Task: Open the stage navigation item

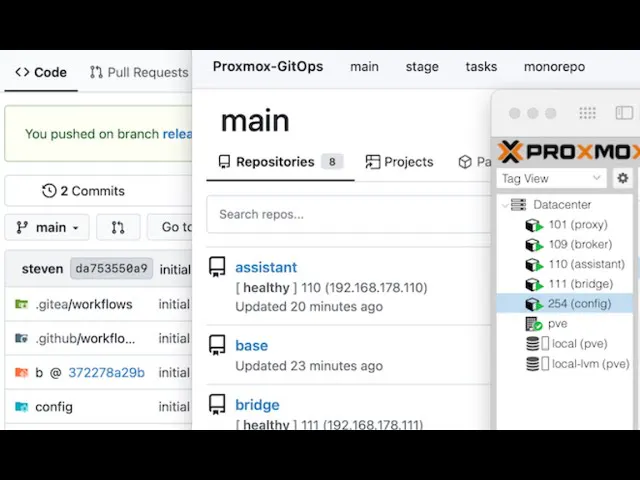Action: (422, 67)
